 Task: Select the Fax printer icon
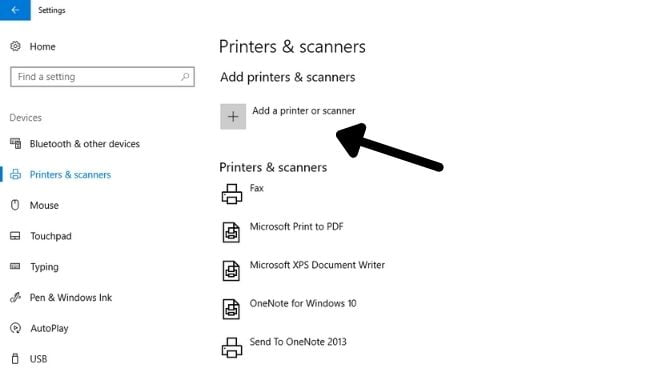coord(232,194)
